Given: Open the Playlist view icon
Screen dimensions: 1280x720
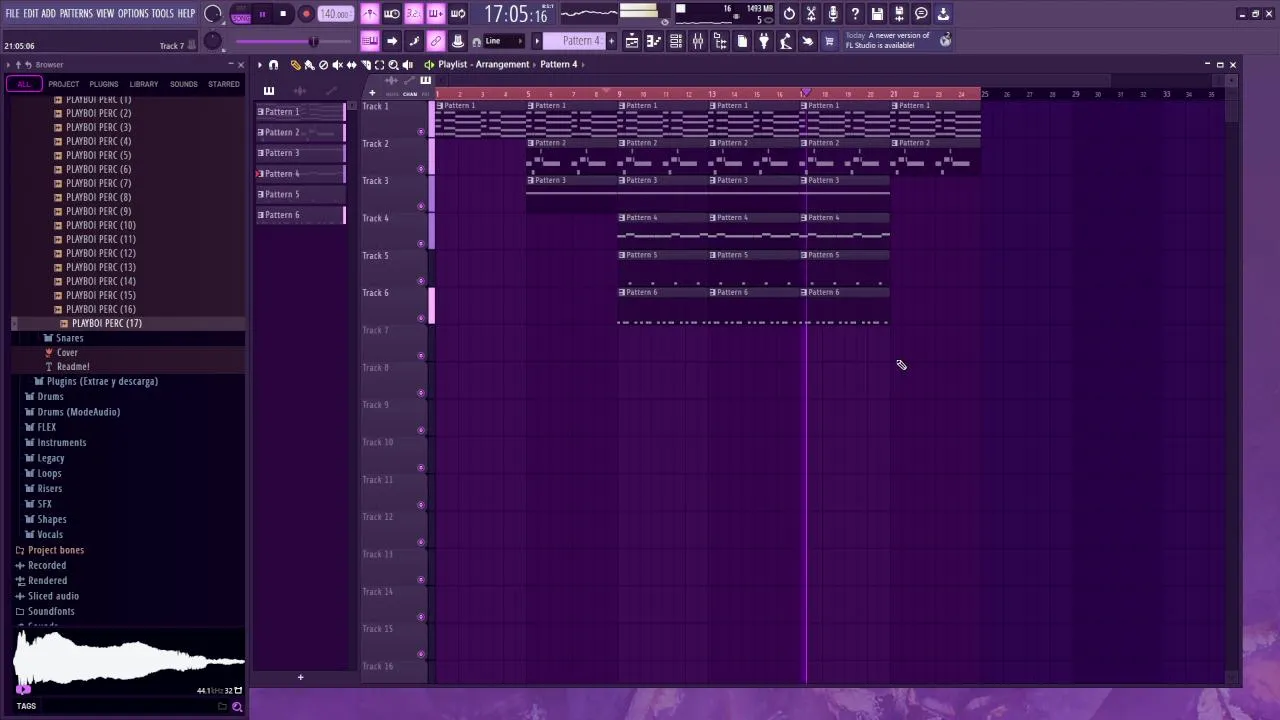Looking at the screenshot, I should (632, 41).
